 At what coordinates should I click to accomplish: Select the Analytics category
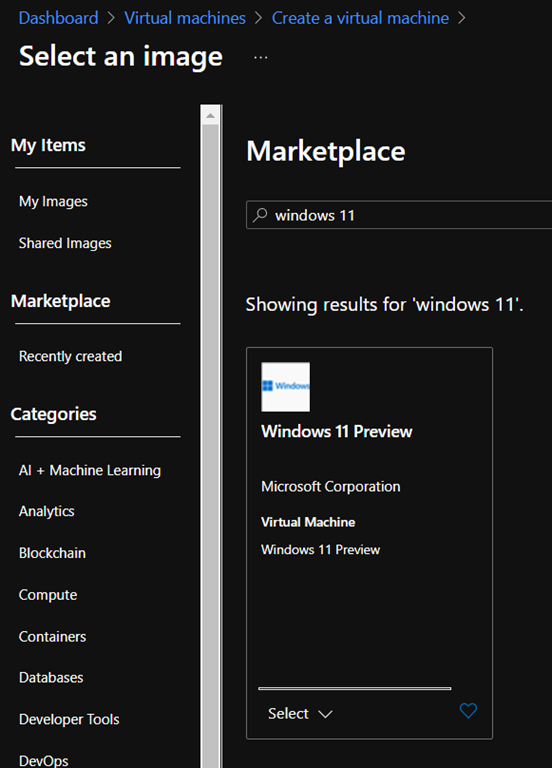(47, 511)
